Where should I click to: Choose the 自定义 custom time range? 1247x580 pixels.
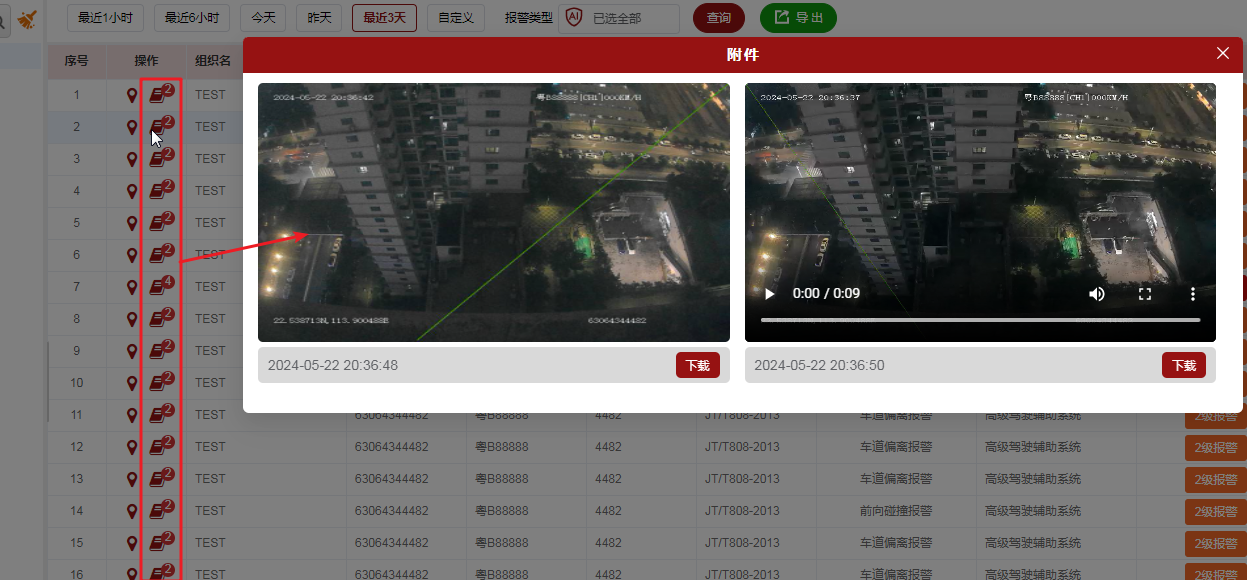point(455,18)
